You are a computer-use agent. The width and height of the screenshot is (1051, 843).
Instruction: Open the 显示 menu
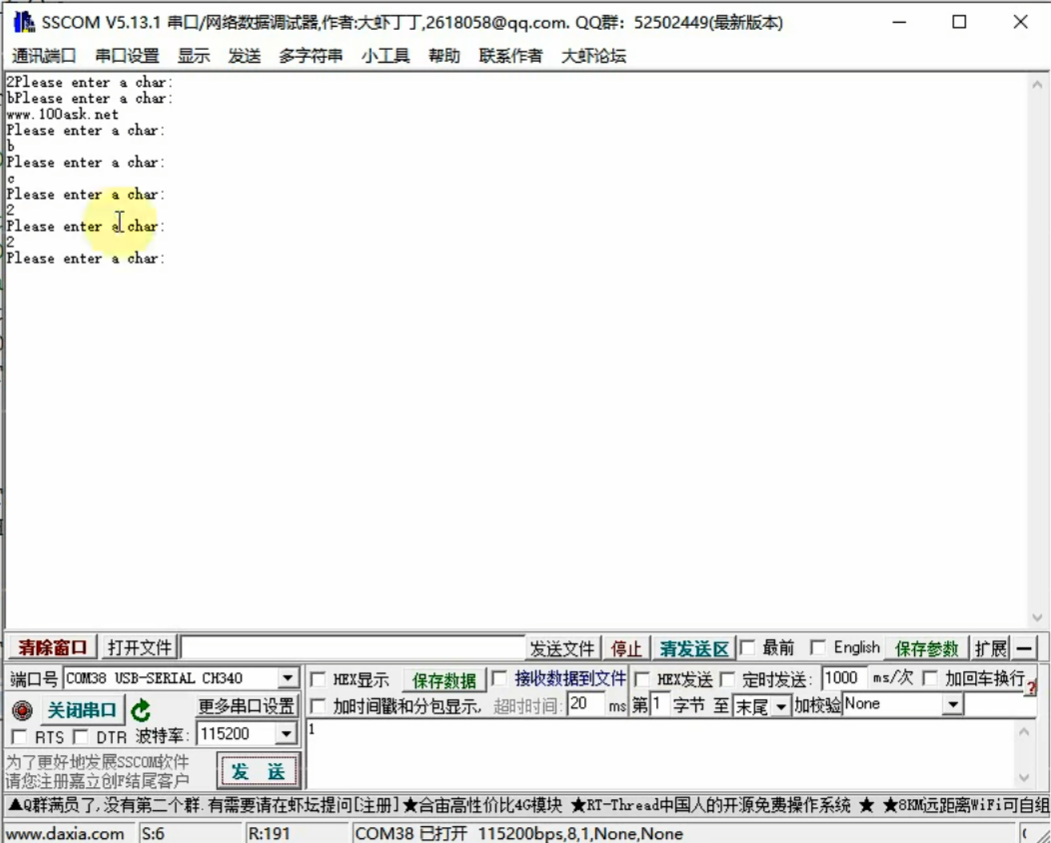click(x=194, y=56)
